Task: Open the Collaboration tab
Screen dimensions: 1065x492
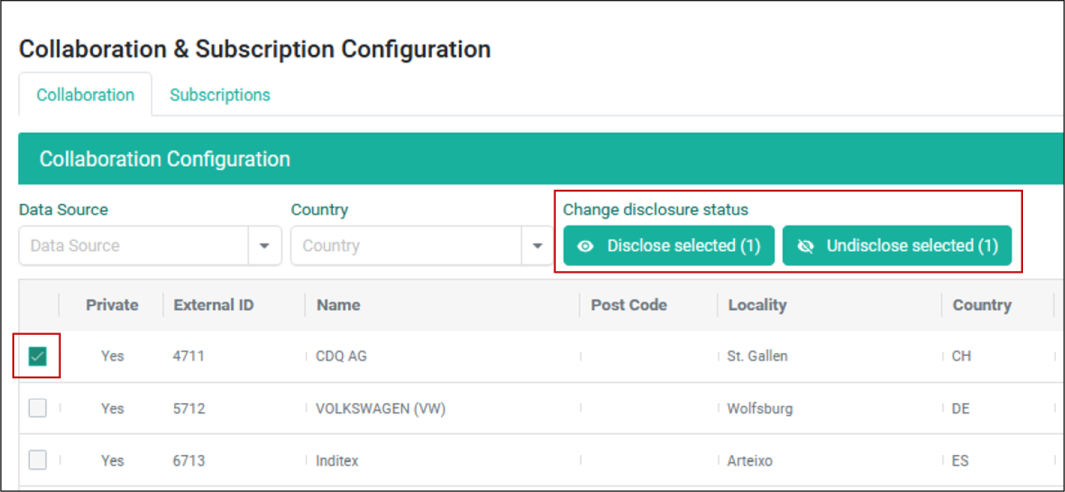Action: (86, 94)
